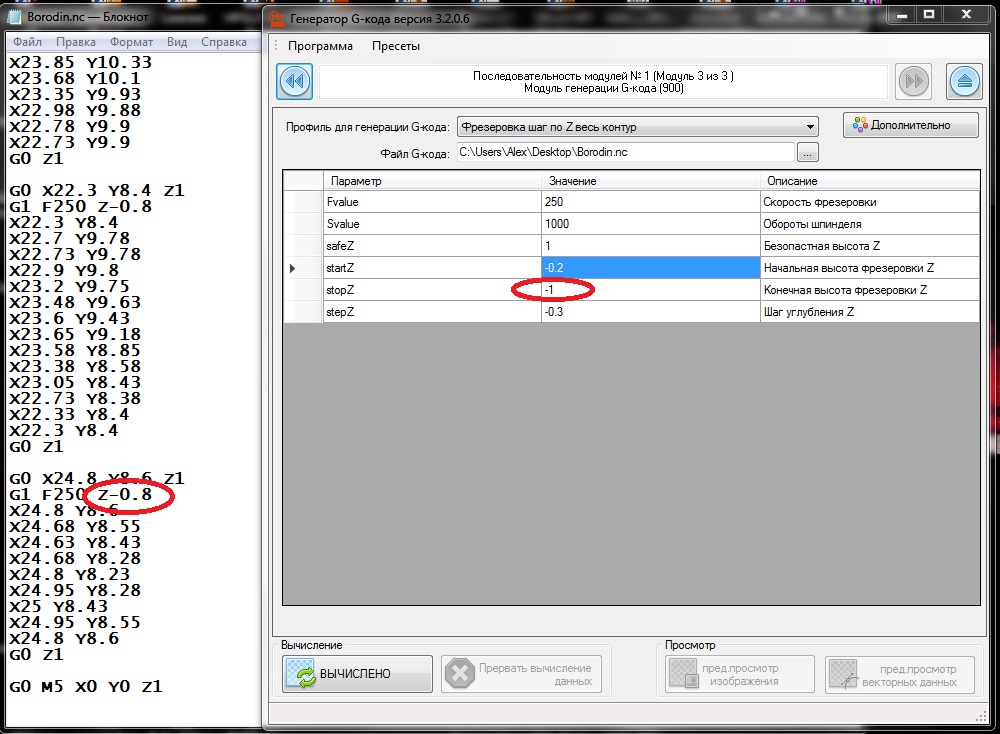Viewport: 1000px width, 734px height.
Task: Click the safeZ parameter name cell
Action: pyautogui.click(x=432, y=246)
